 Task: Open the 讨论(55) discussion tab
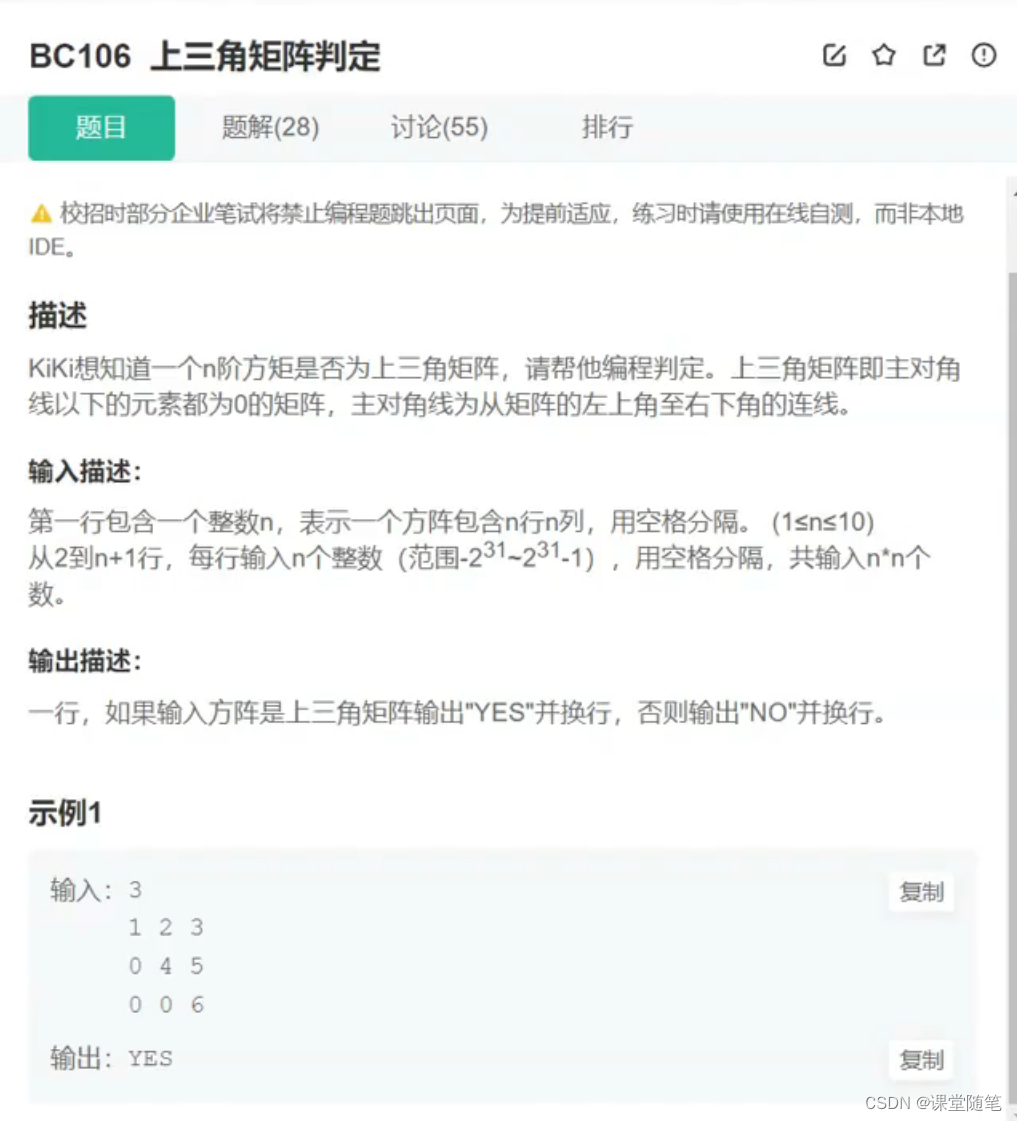point(438,127)
